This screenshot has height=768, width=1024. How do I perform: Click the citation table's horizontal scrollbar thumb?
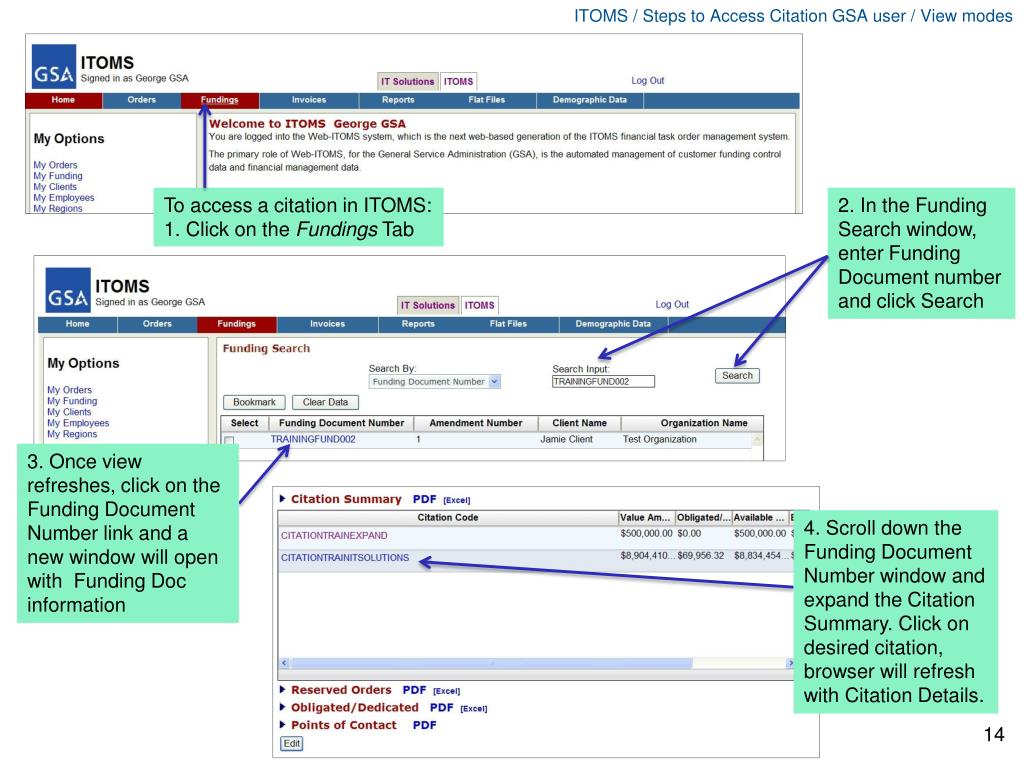tap(492, 664)
